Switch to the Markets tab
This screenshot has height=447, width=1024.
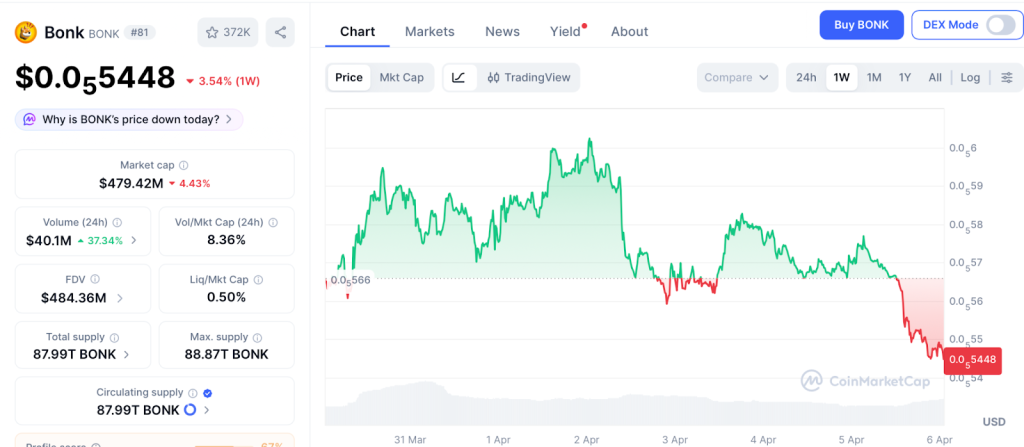[x=429, y=31]
